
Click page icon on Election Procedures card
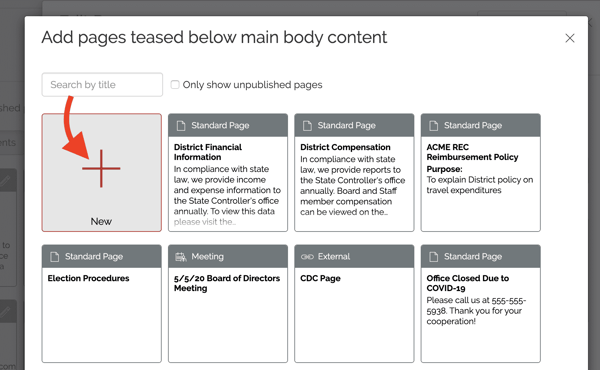click(x=55, y=257)
